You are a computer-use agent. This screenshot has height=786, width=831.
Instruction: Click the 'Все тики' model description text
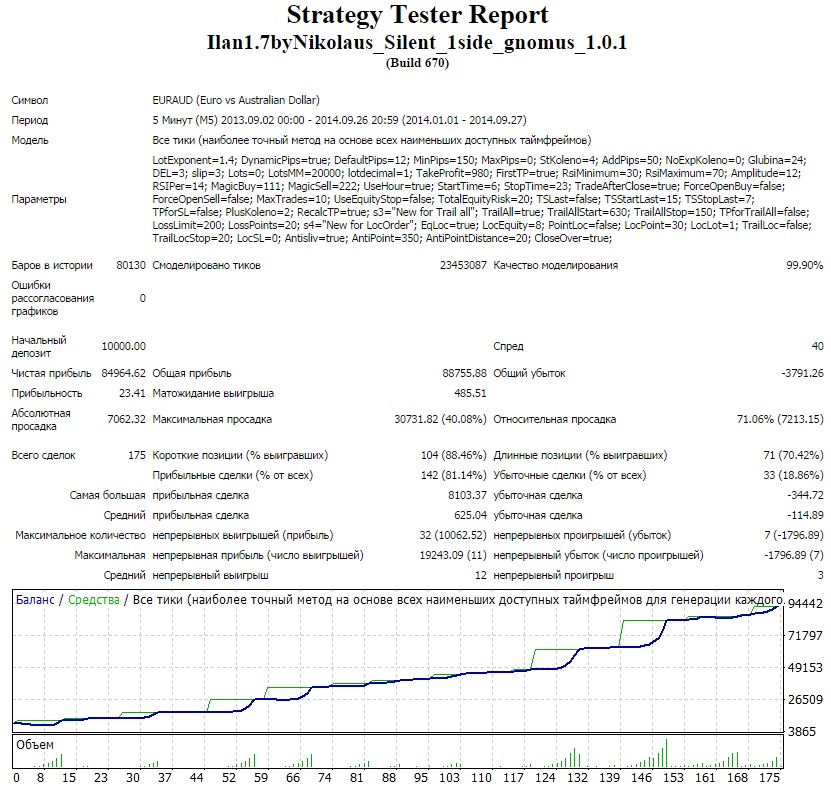point(372,140)
